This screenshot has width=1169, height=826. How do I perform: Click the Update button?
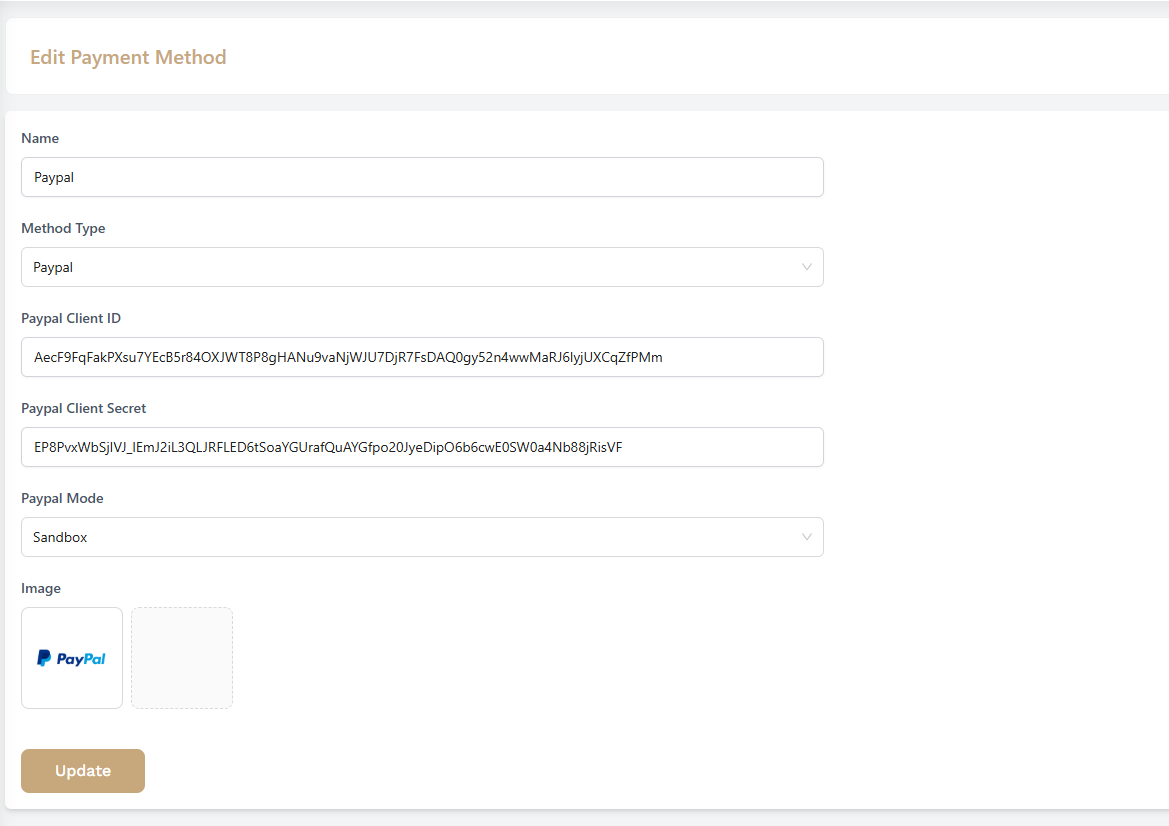[x=83, y=771]
